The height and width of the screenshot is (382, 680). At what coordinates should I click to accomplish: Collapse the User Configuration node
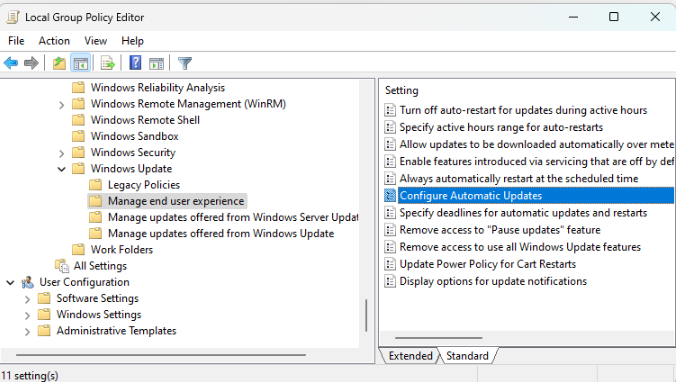pos(10,282)
